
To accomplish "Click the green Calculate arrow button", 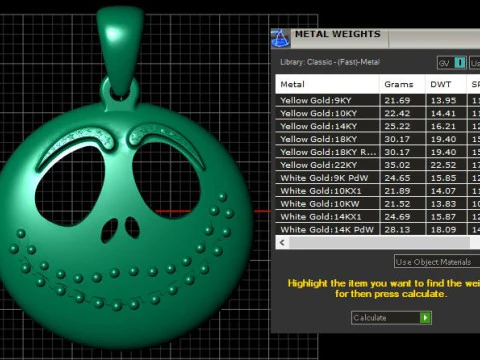I will point(425,318).
